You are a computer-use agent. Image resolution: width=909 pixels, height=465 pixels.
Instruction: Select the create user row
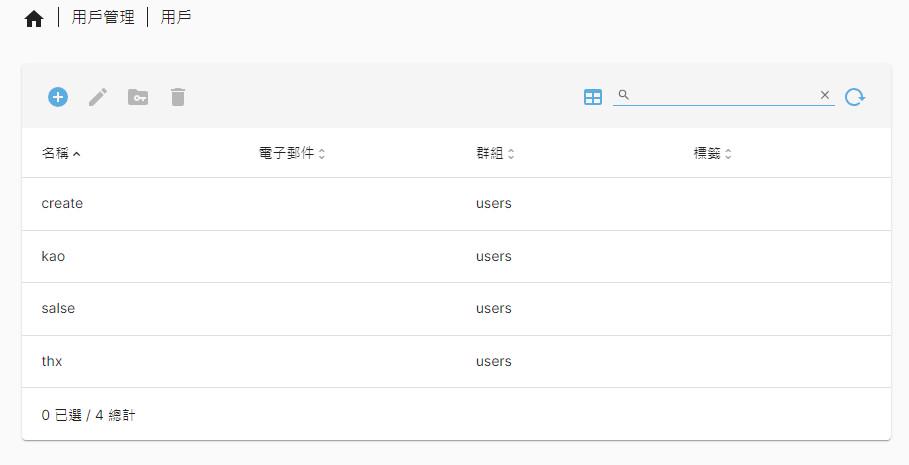click(456, 204)
